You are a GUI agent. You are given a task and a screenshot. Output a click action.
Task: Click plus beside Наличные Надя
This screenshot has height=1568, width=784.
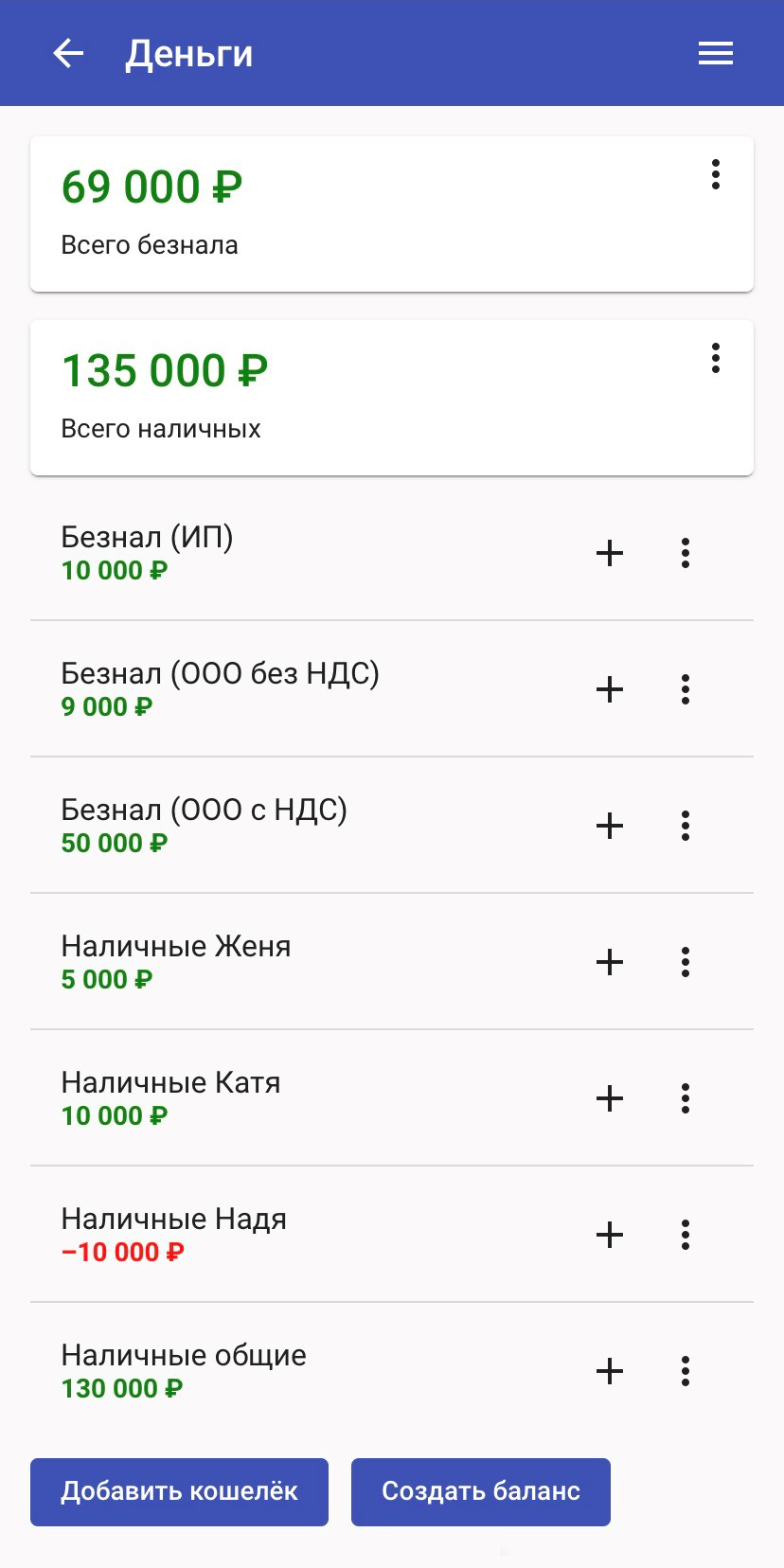click(x=610, y=1235)
